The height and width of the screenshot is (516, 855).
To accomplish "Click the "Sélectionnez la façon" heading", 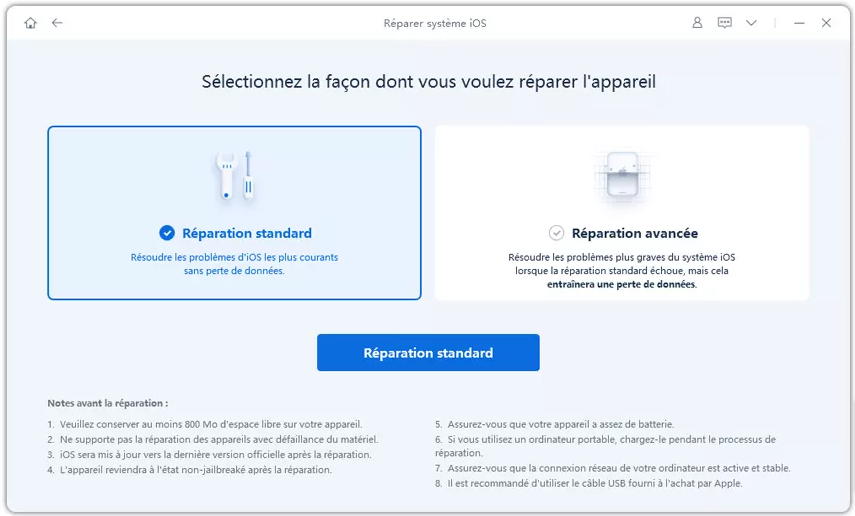I will coord(428,81).
